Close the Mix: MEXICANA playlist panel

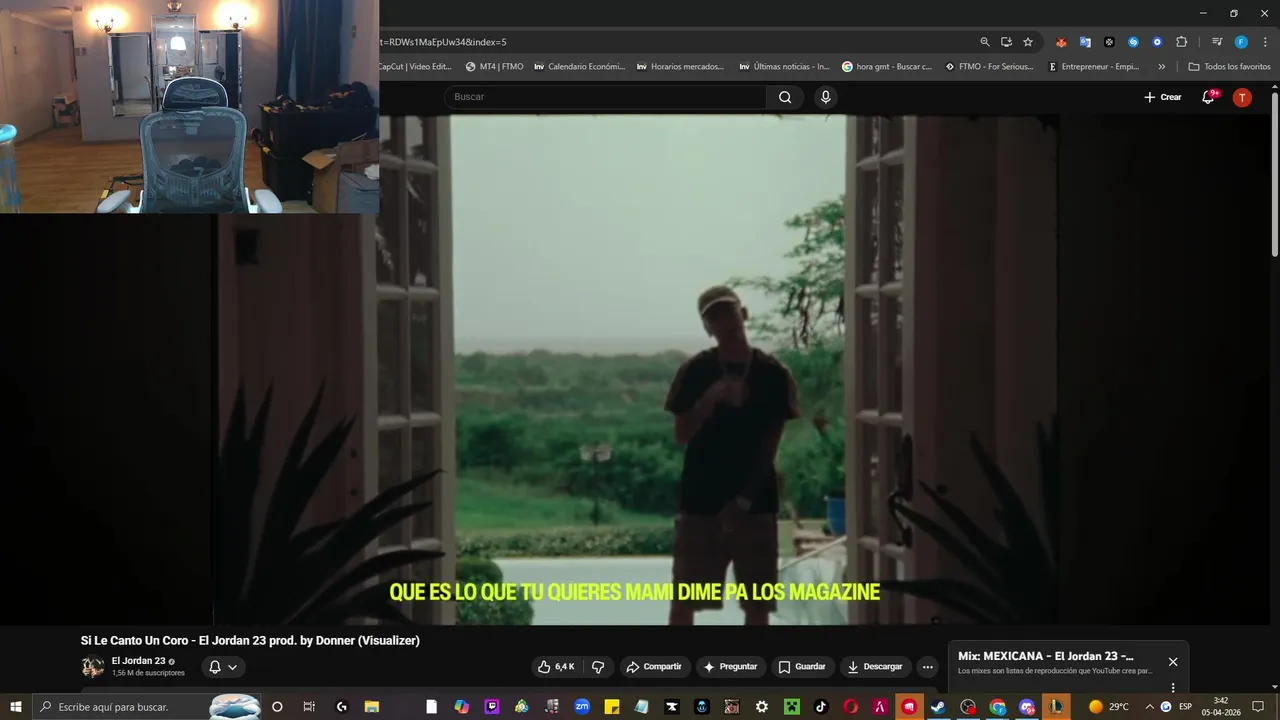pyautogui.click(x=1173, y=661)
